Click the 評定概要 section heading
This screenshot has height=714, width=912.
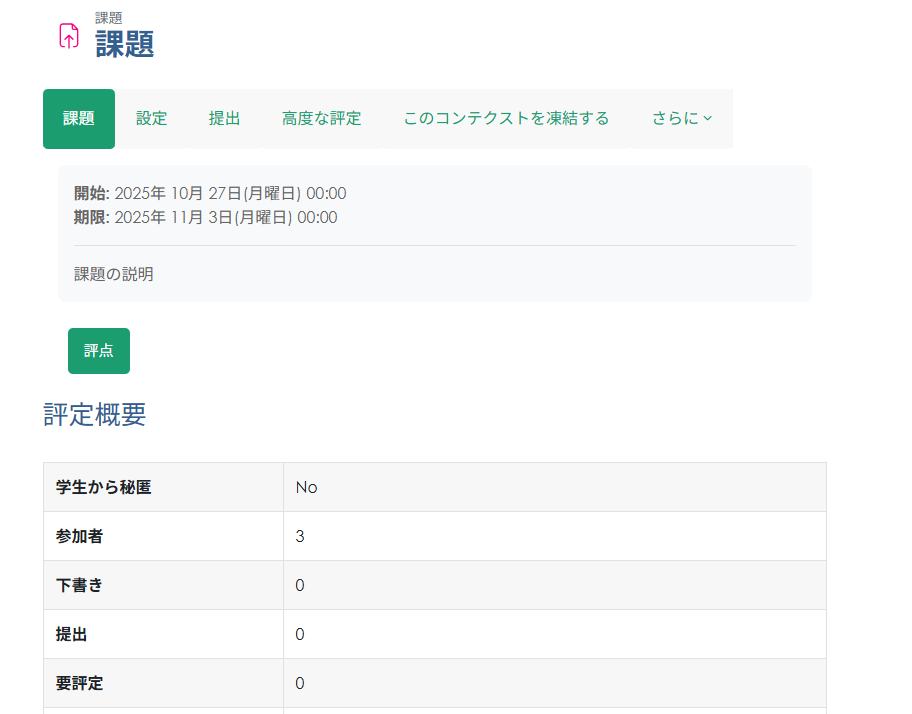[95, 416]
